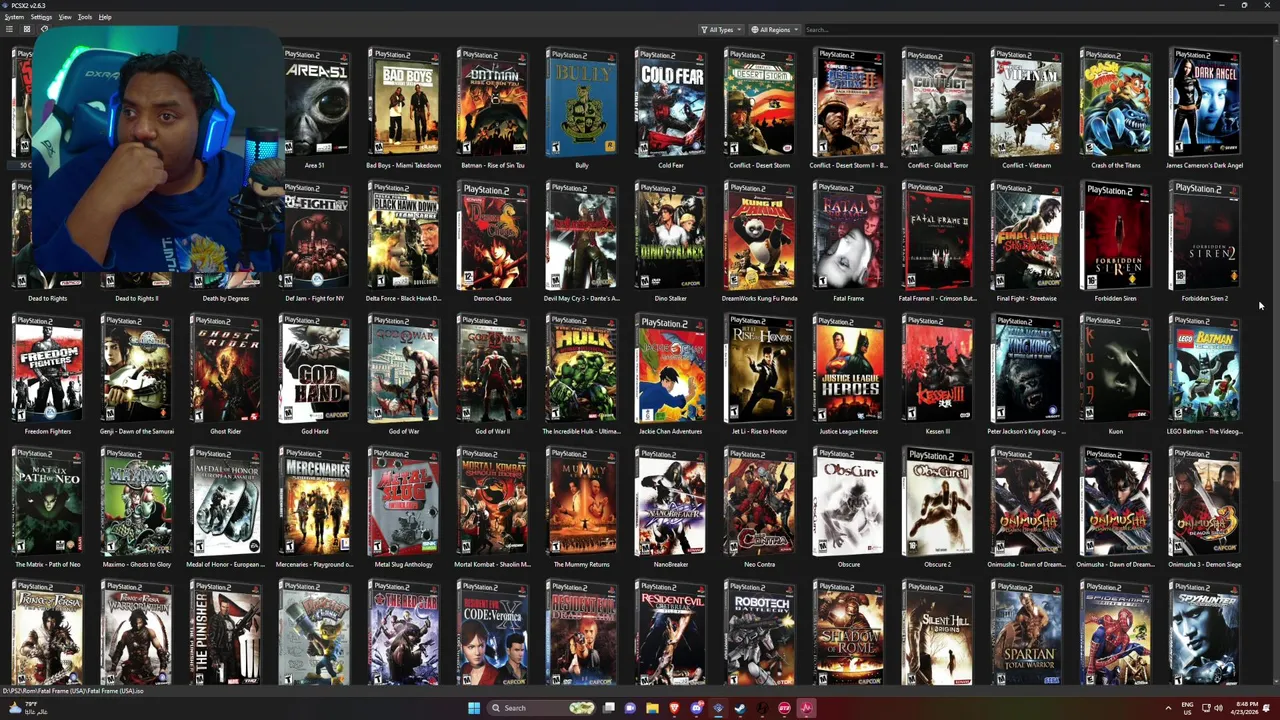Select the Demon Chaos game cover
This screenshot has height=720, width=1280.
tap(493, 236)
